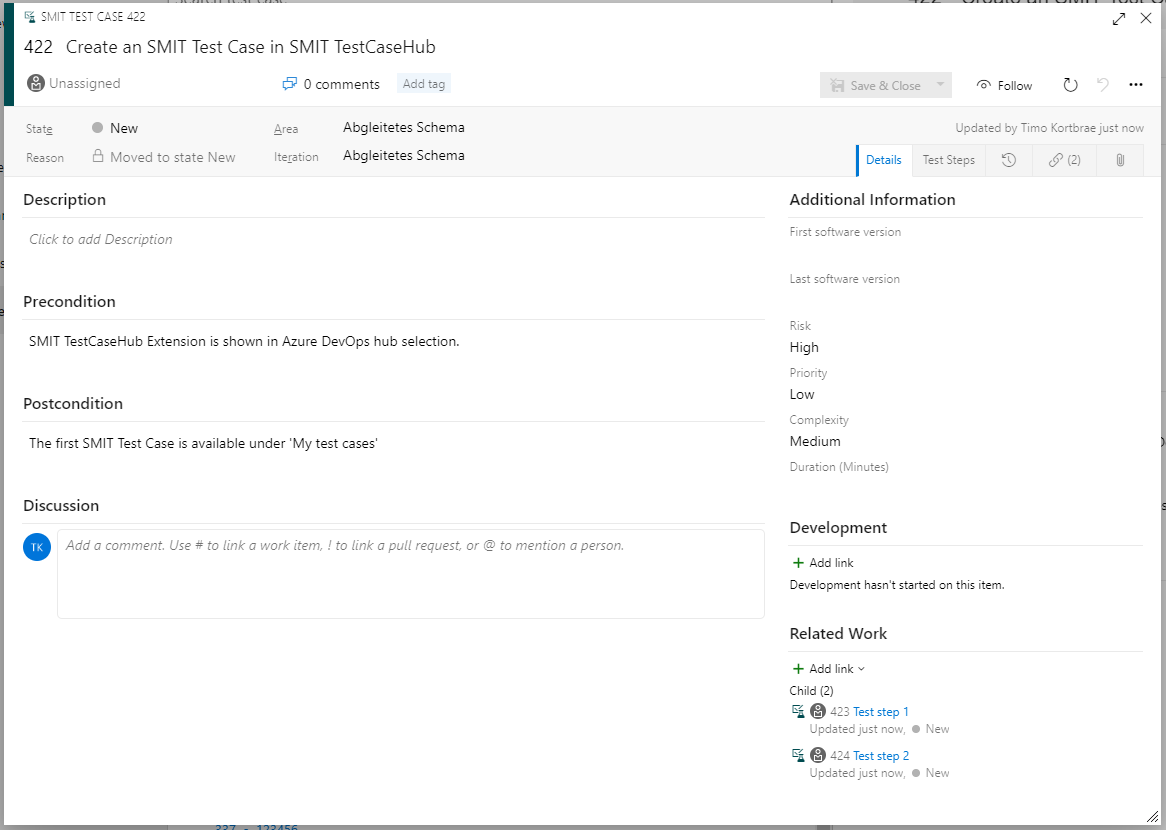Open the Save & Close dropdown arrow
The width and height of the screenshot is (1166, 830).
[938, 85]
